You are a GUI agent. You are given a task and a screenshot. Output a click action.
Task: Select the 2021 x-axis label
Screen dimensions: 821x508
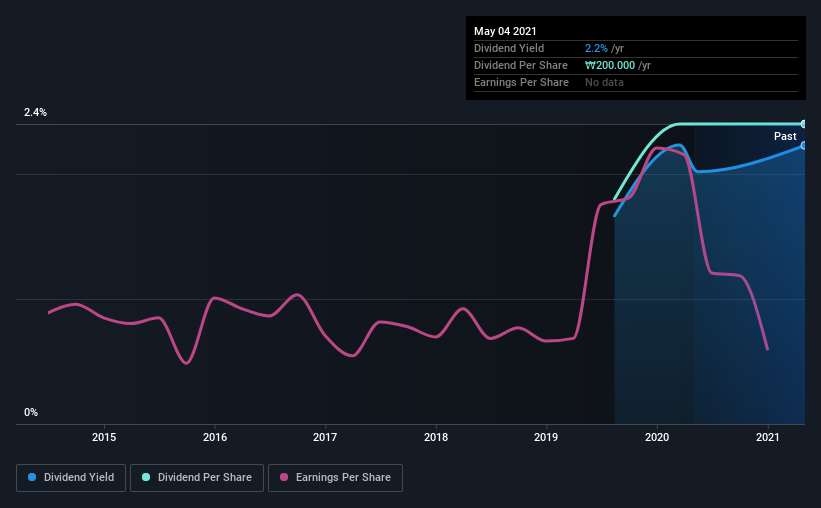coord(768,437)
